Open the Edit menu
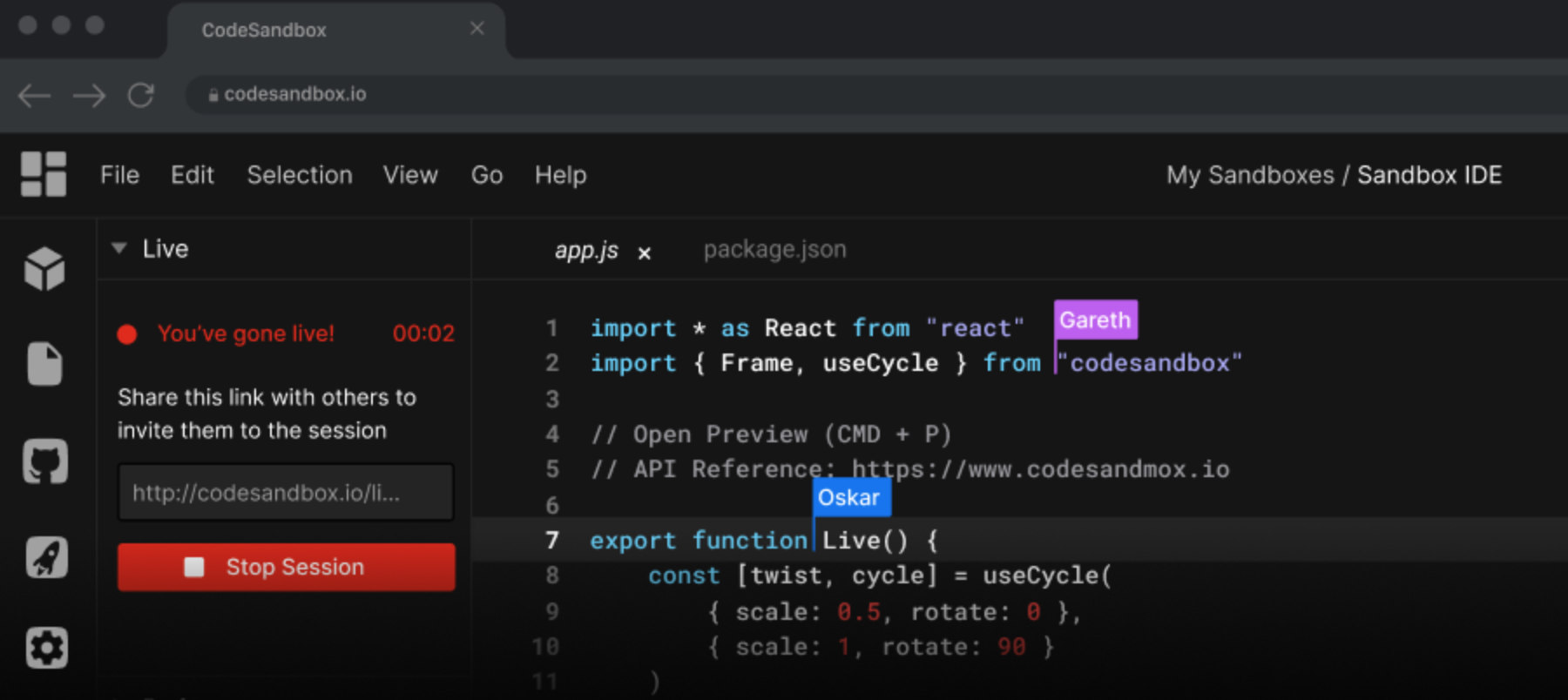 click(x=193, y=175)
